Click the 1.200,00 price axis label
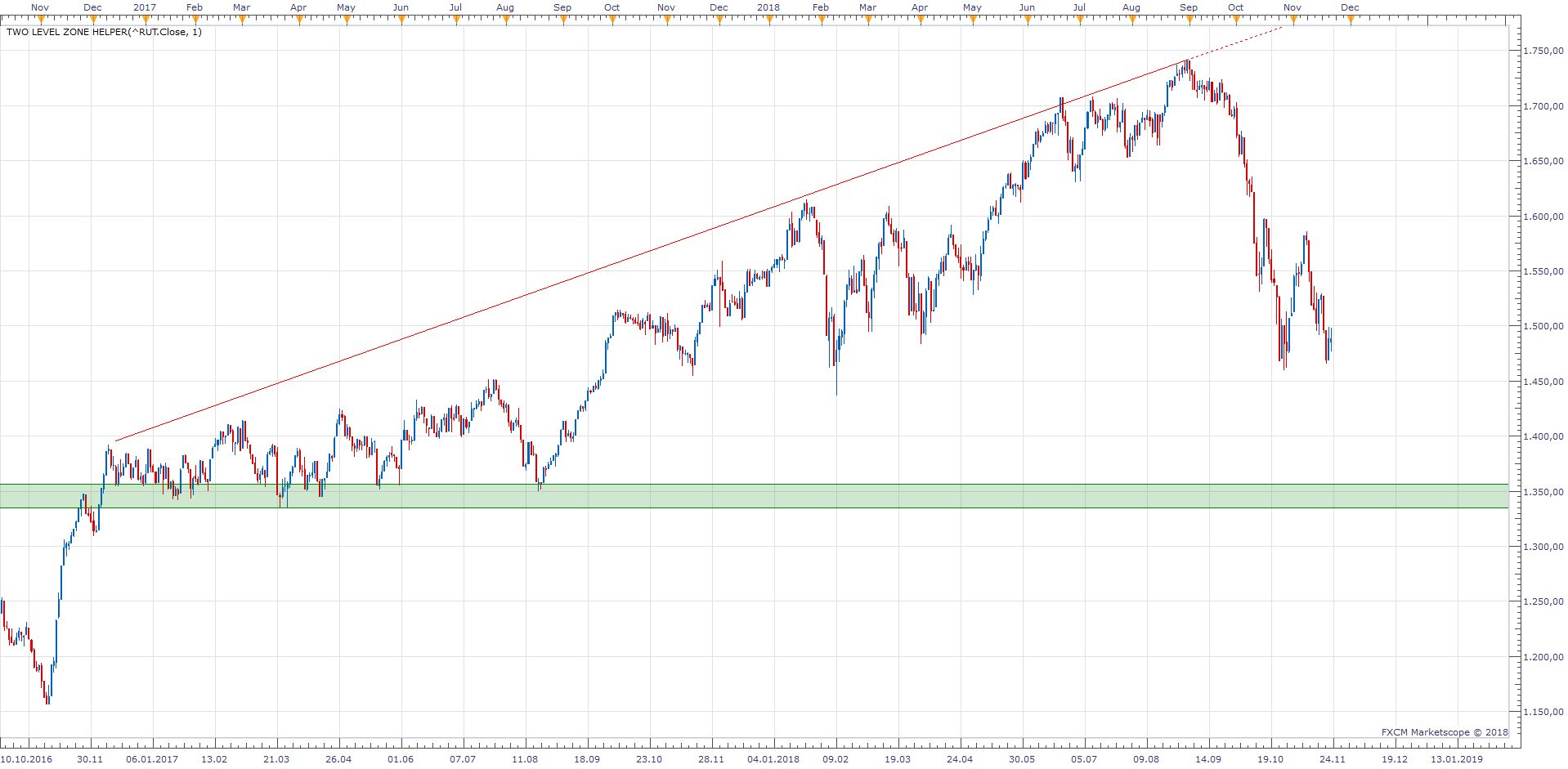 [1543, 657]
